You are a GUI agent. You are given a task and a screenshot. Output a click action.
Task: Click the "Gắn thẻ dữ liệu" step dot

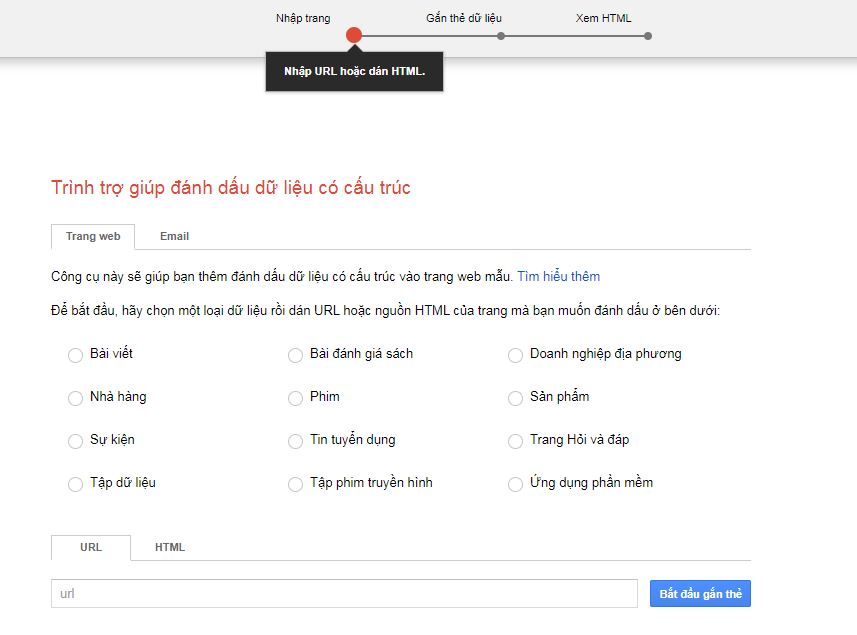[501, 36]
